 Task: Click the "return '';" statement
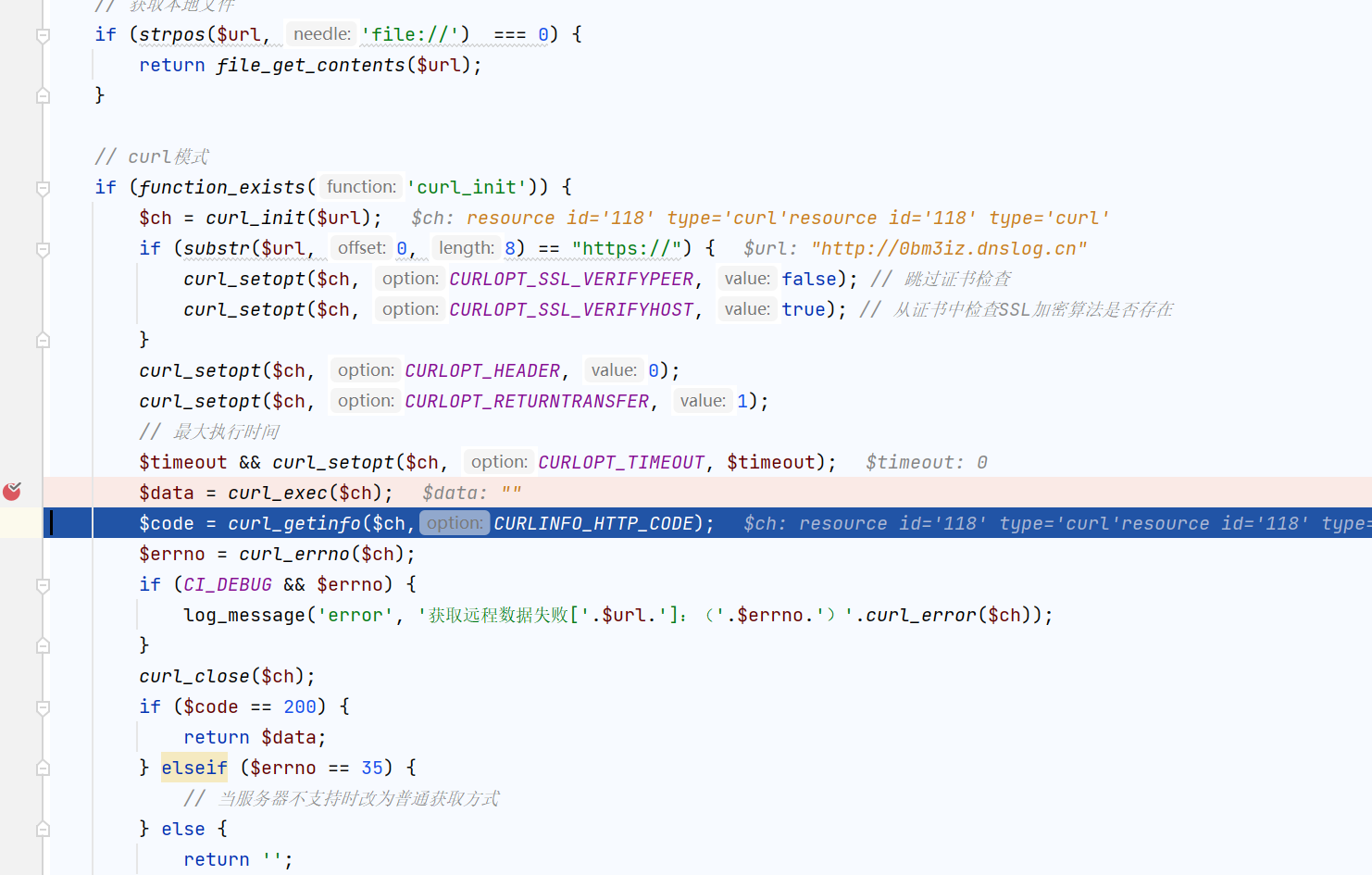(238, 859)
